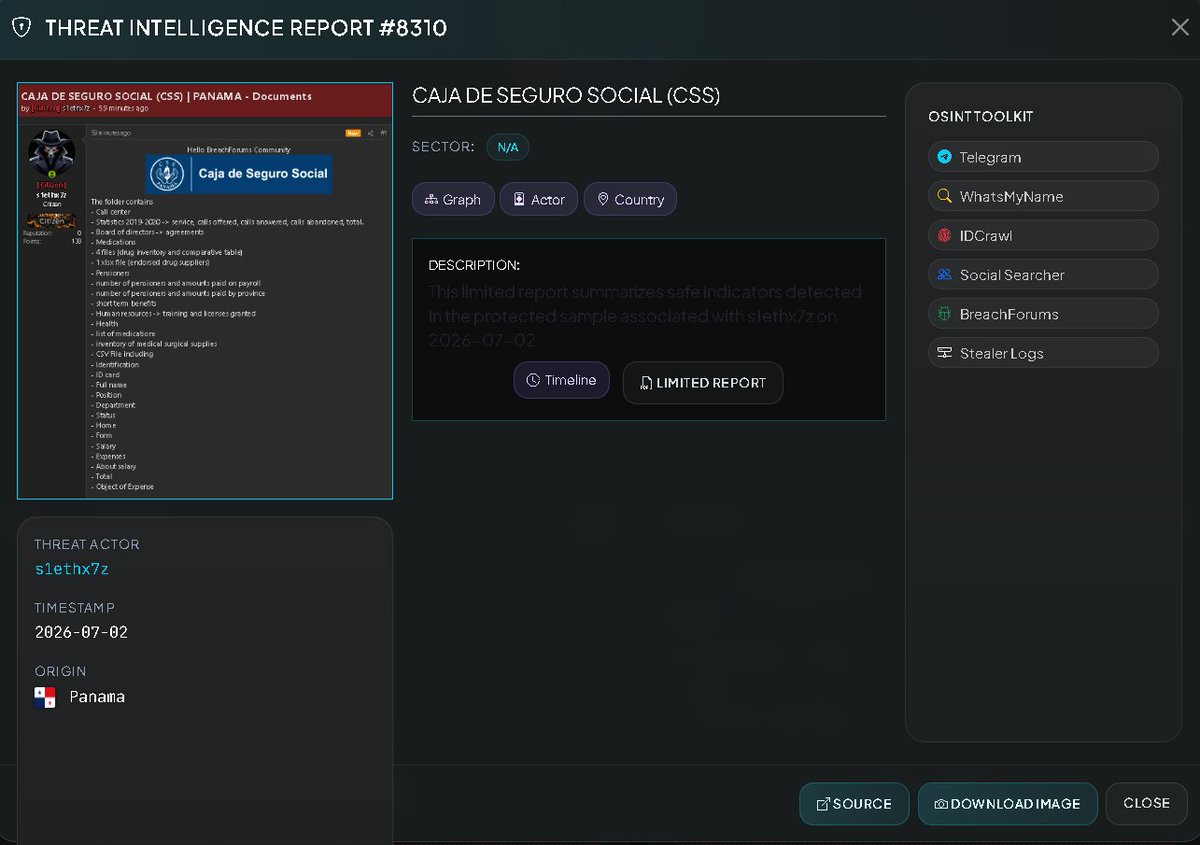
Task: Click the forum user avatar image
Action: [x=51, y=155]
